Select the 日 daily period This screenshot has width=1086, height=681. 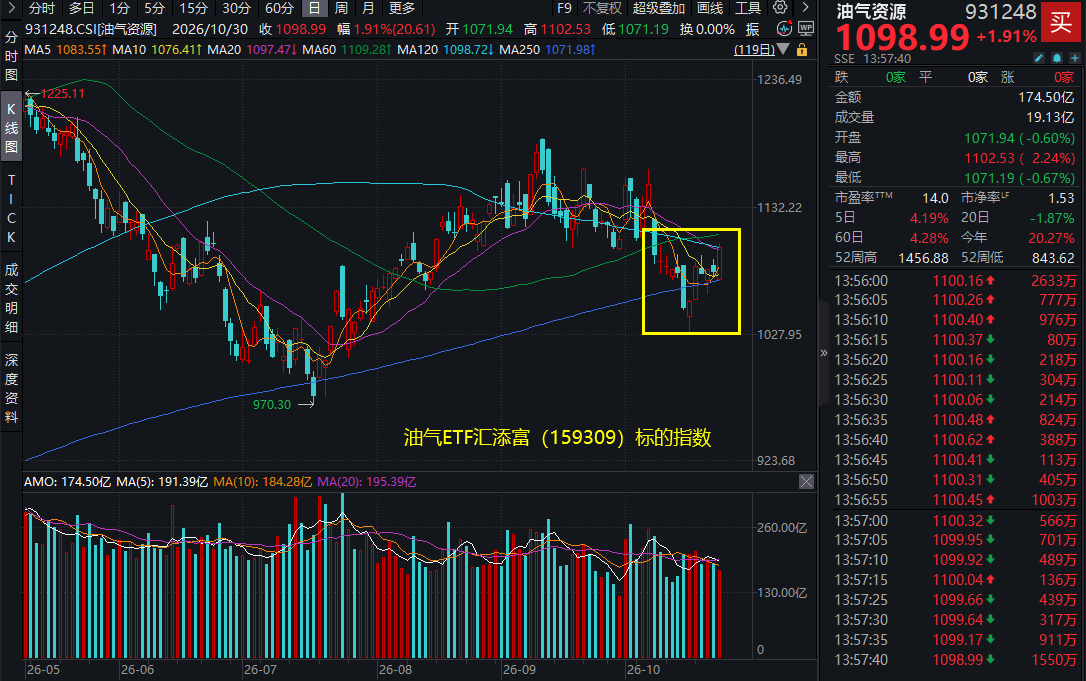(314, 8)
